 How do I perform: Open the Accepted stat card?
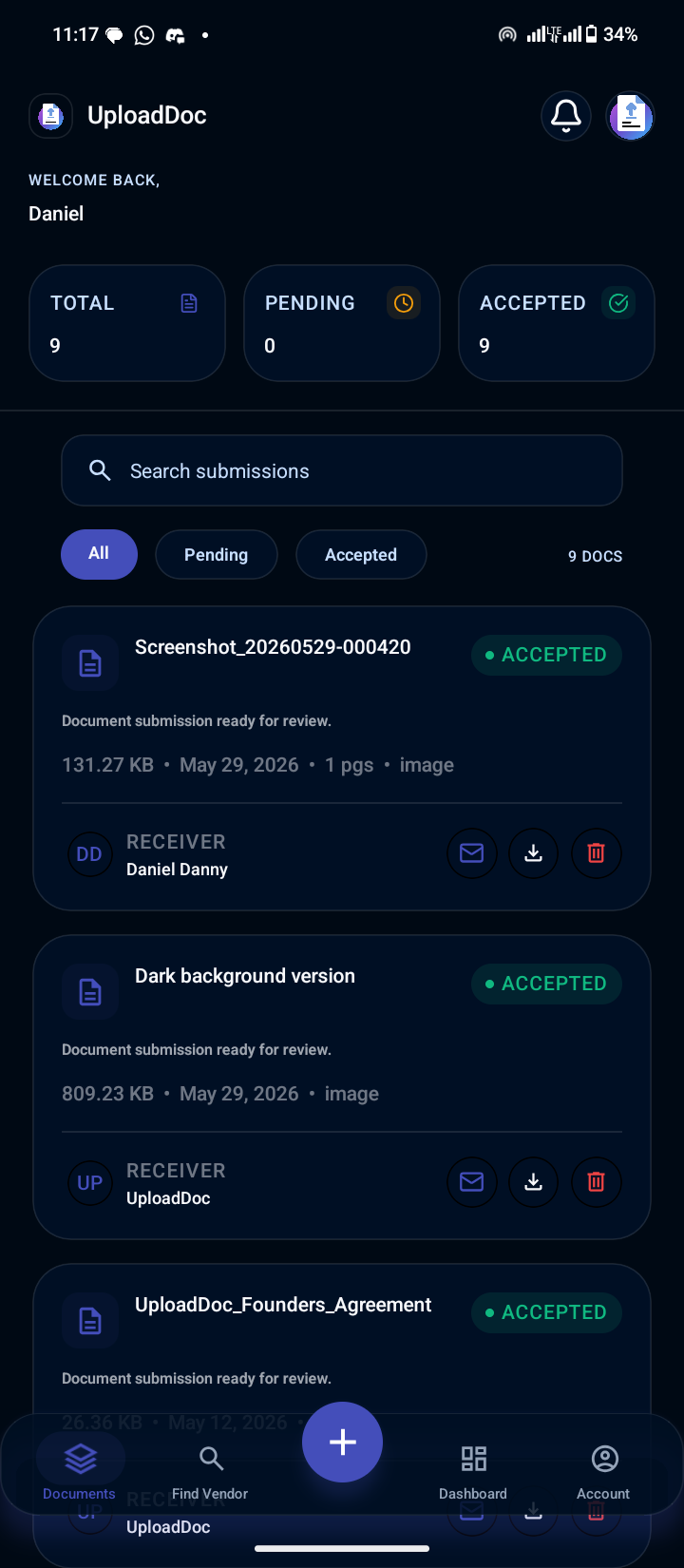click(557, 323)
